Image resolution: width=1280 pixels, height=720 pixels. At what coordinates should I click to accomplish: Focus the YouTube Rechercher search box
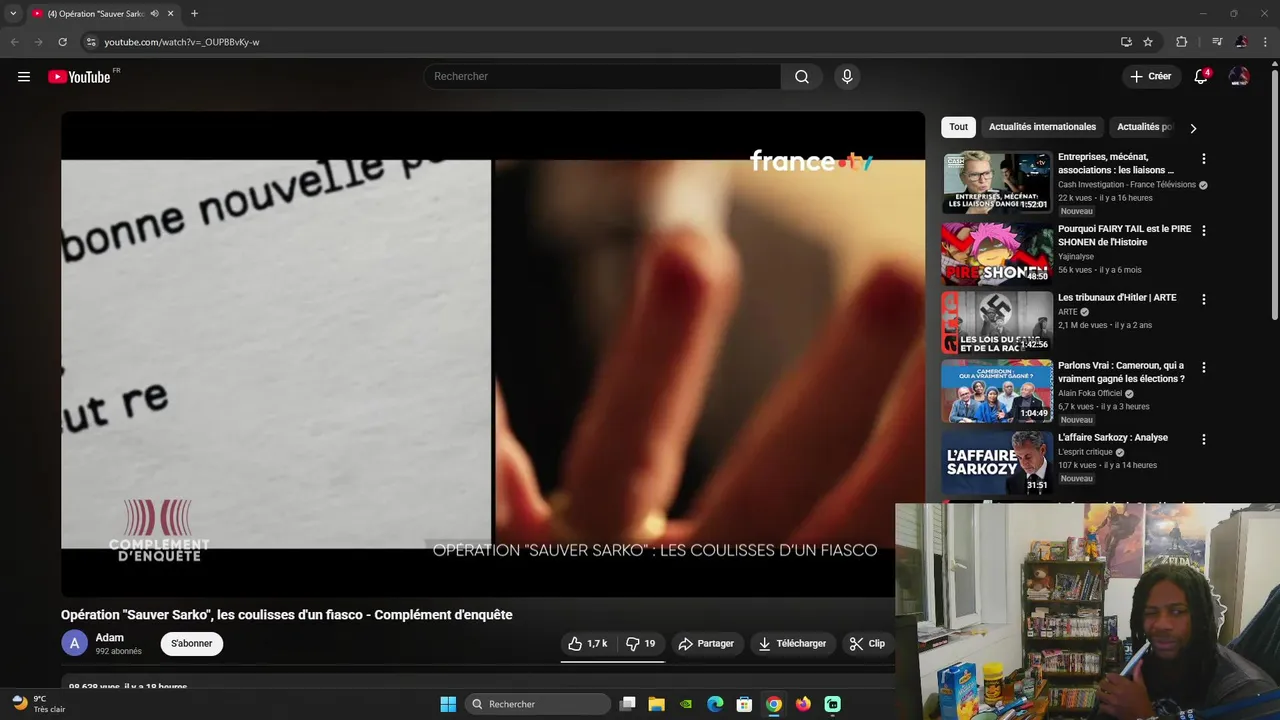pos(602,77)
